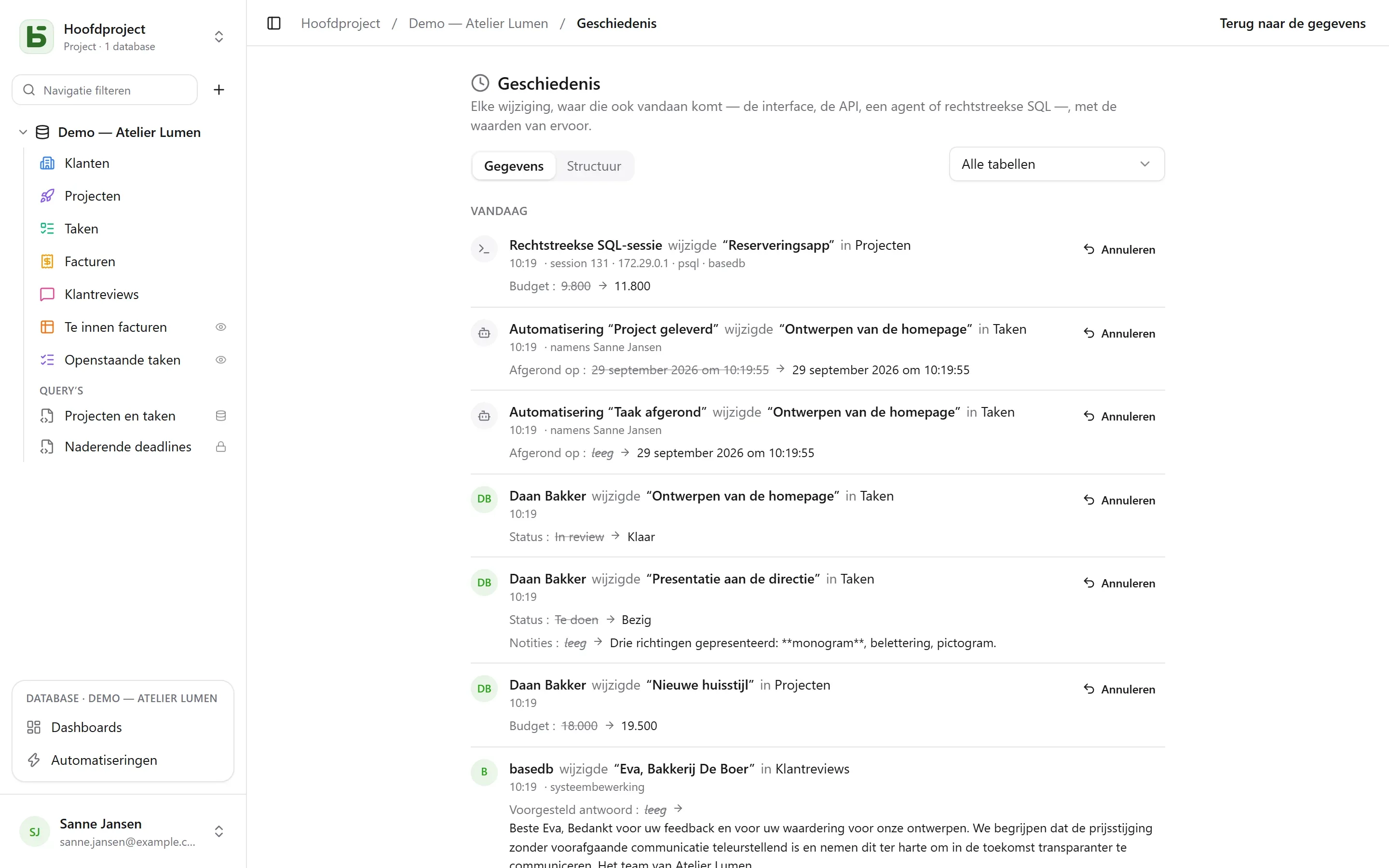Undo the Taak afgerond automation change
1389x868 pixels.
1119,416
